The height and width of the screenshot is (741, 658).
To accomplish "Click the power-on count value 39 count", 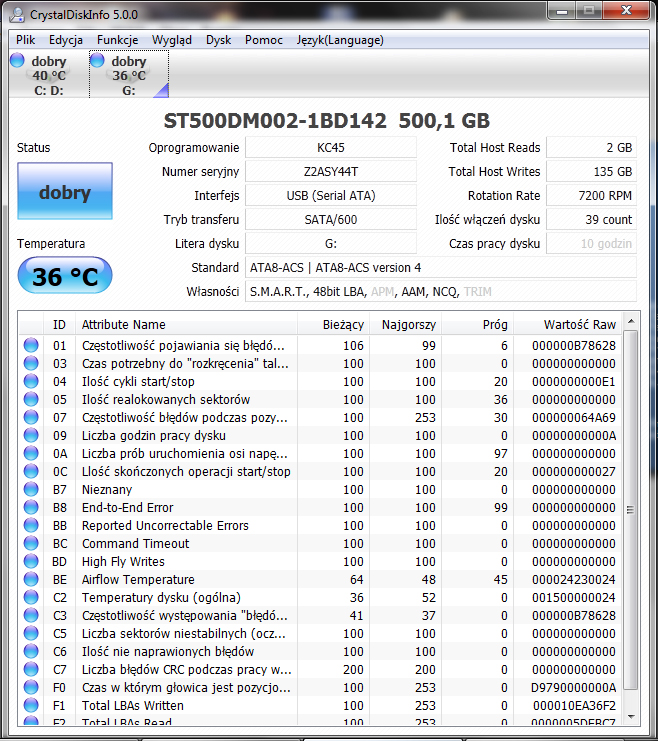I will point(591,220).
